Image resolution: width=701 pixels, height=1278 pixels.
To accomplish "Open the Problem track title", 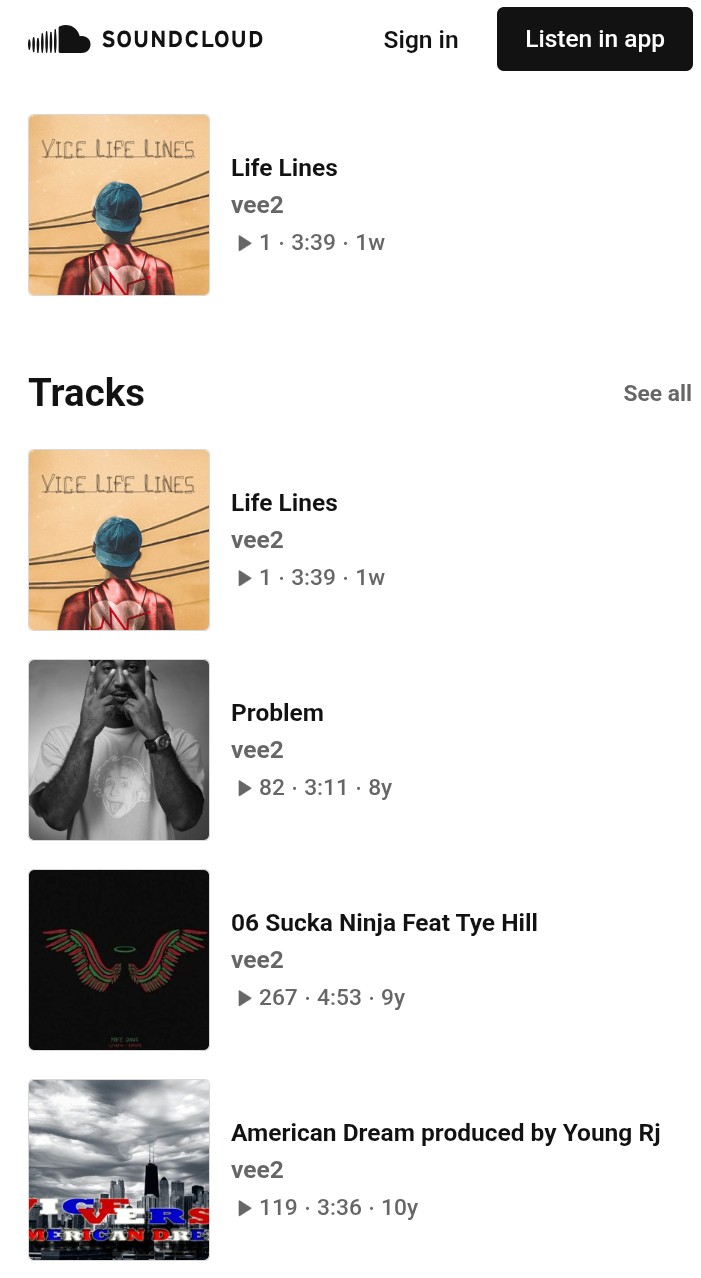I will [x=277, y=713].
